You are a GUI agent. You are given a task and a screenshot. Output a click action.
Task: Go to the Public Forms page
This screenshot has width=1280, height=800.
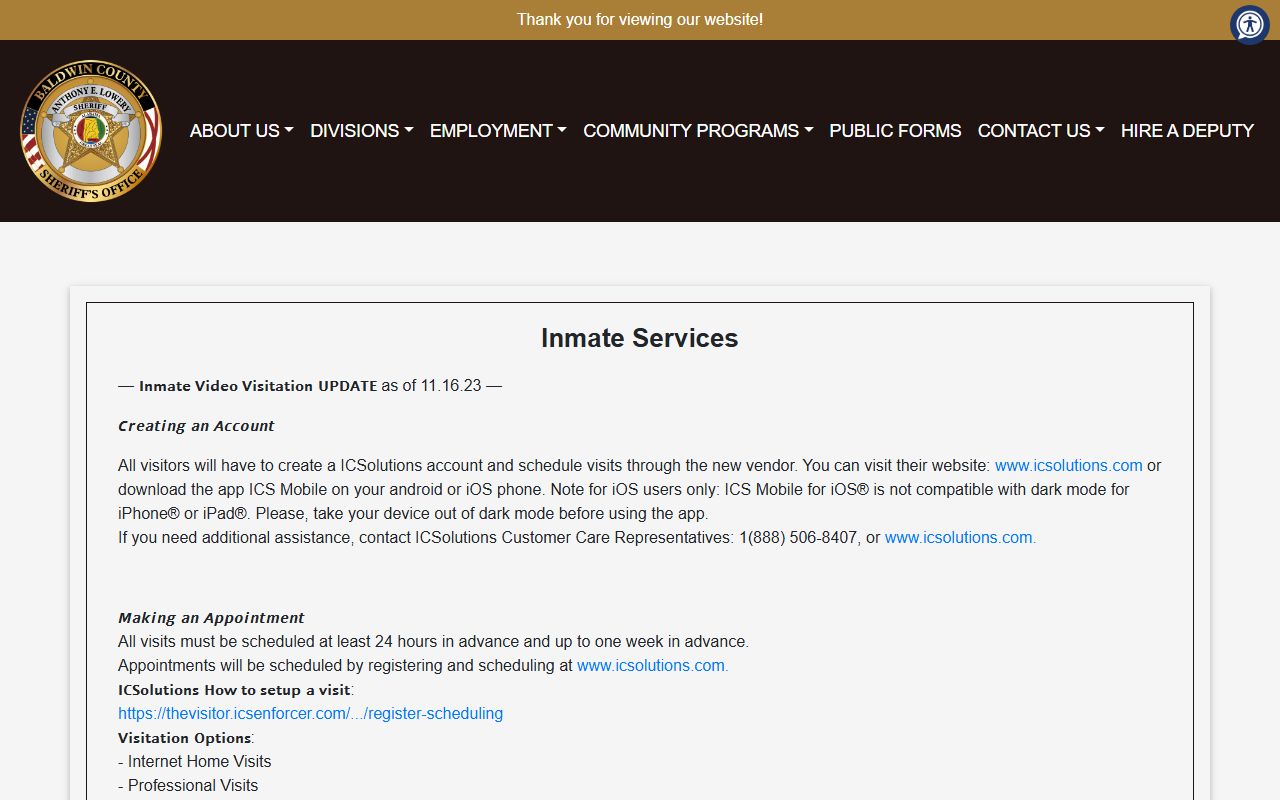pyautogui.click(x=895, y=131)
